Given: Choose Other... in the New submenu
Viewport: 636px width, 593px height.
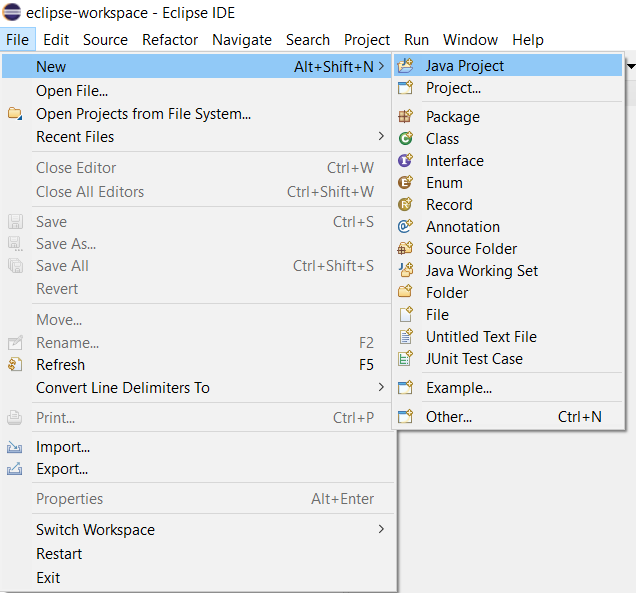Looking at the screenshot, I should coord(449,417).
